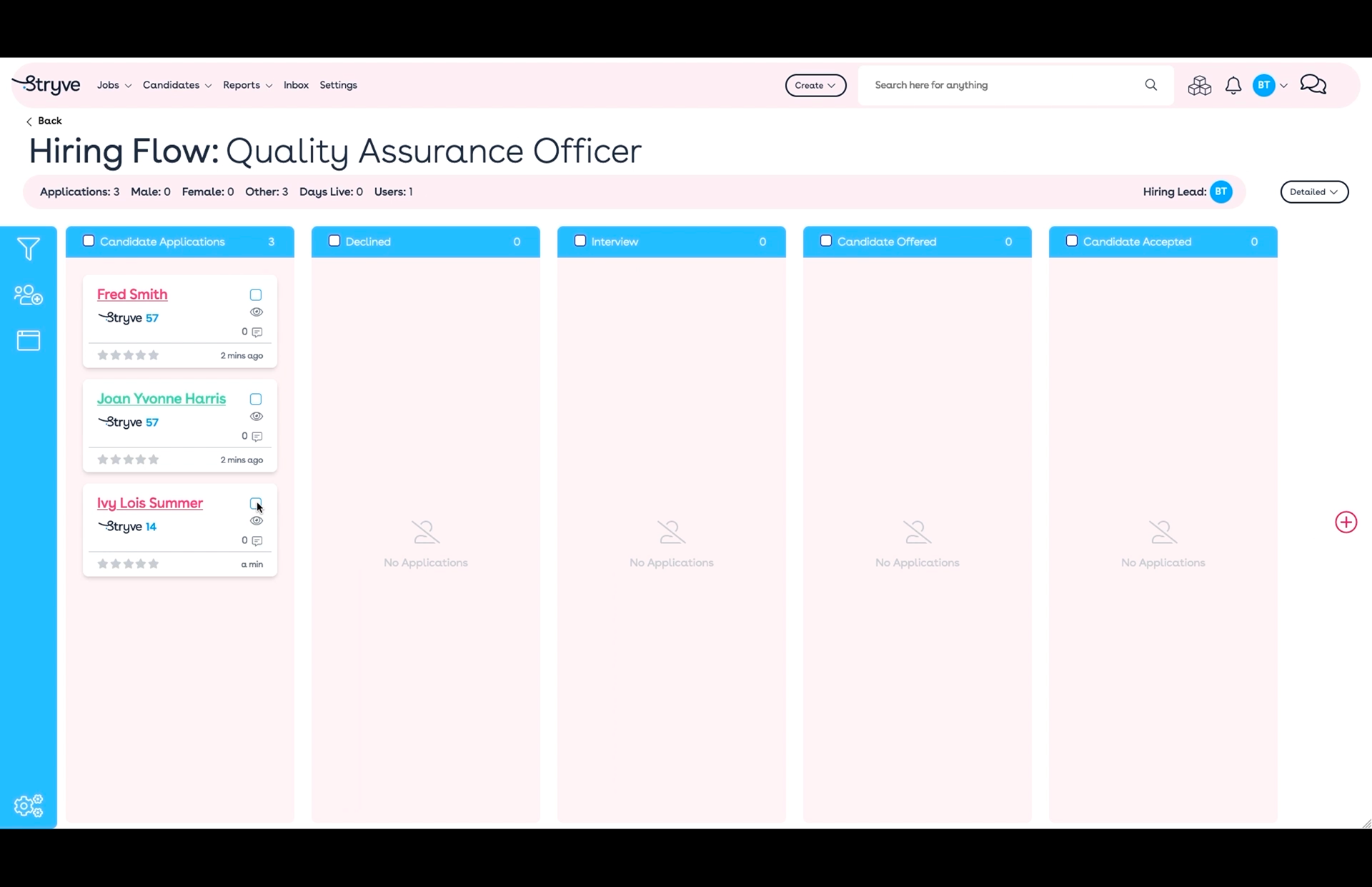1372x887 pixels.
Task: Click the BT user avatar in top bar
Action: coord(1264,85)
